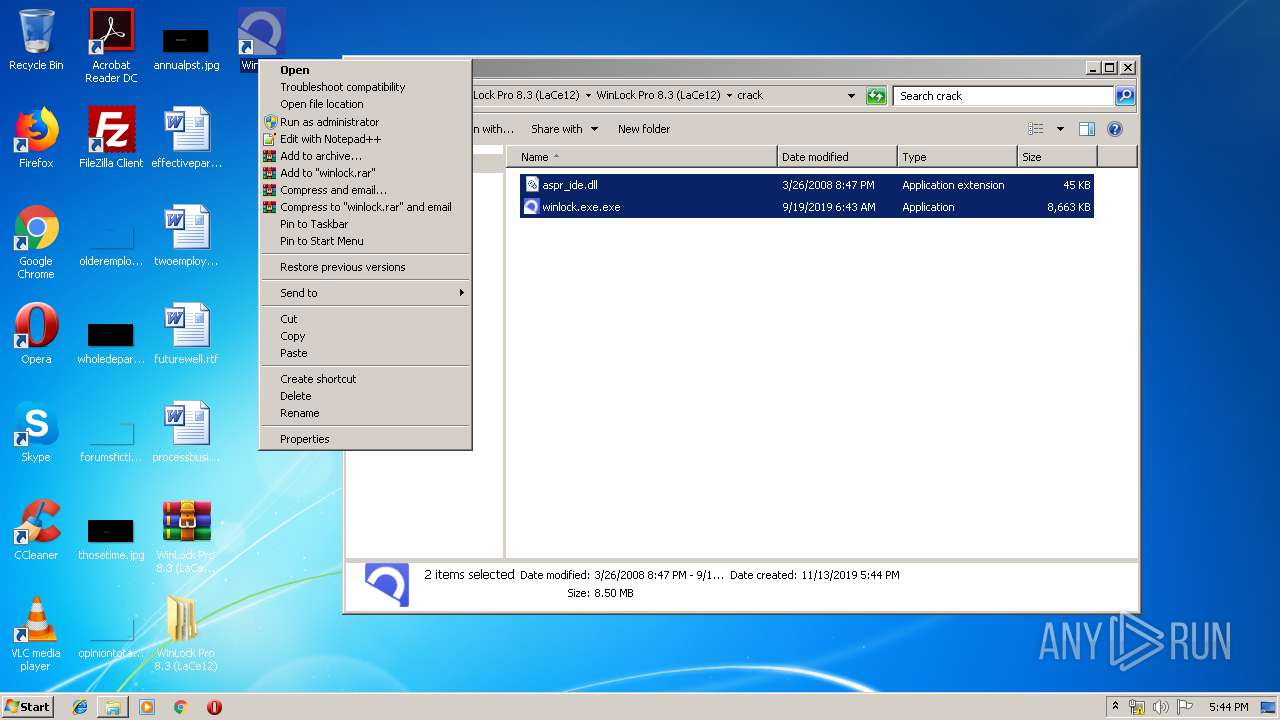Select annualpst.jpg desktop file
Viewport: 1280px width, 720px height.
(x=186, y=48)
